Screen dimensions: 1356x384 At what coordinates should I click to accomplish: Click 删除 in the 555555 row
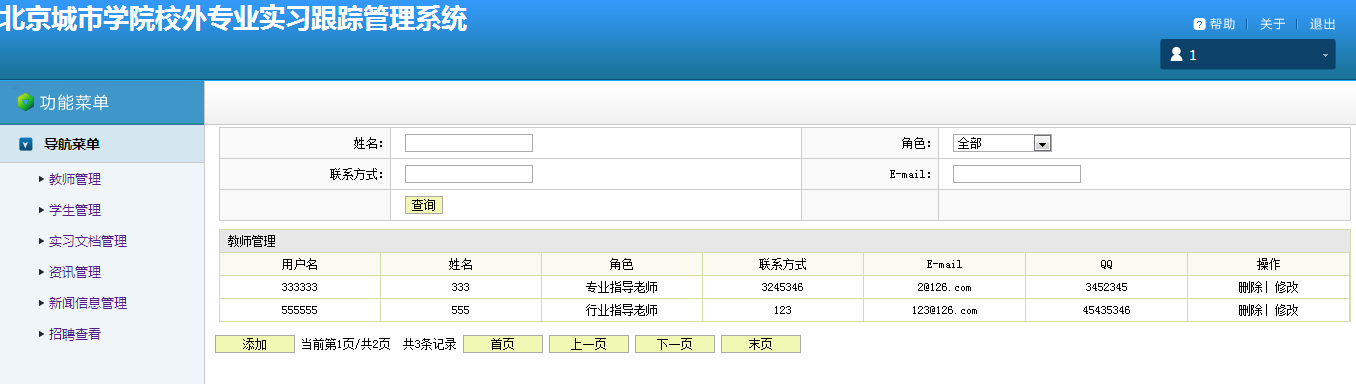point(1250,310)
